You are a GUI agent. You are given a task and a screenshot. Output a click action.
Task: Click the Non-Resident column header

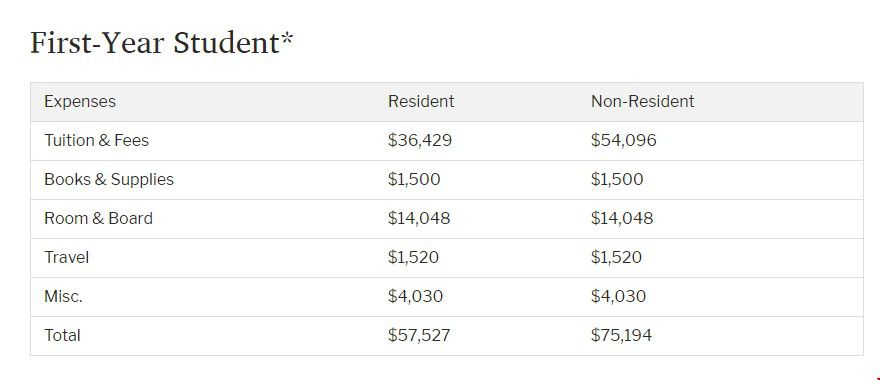(643, 102)
